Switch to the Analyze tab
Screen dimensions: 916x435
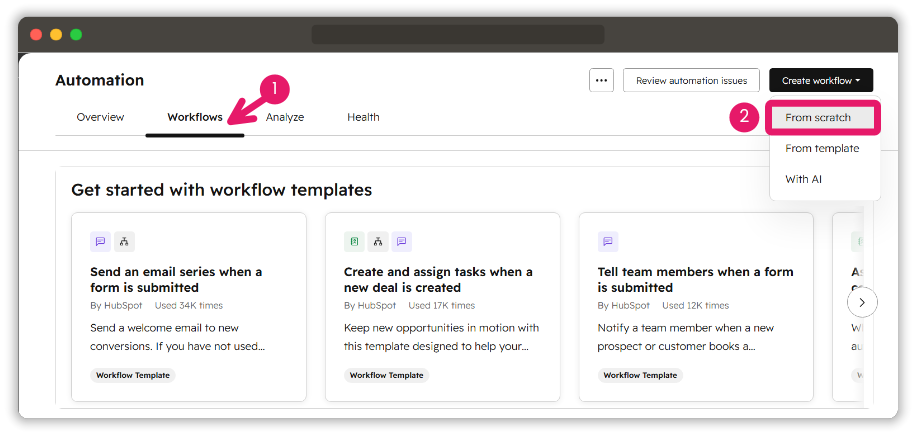[285, 117]
